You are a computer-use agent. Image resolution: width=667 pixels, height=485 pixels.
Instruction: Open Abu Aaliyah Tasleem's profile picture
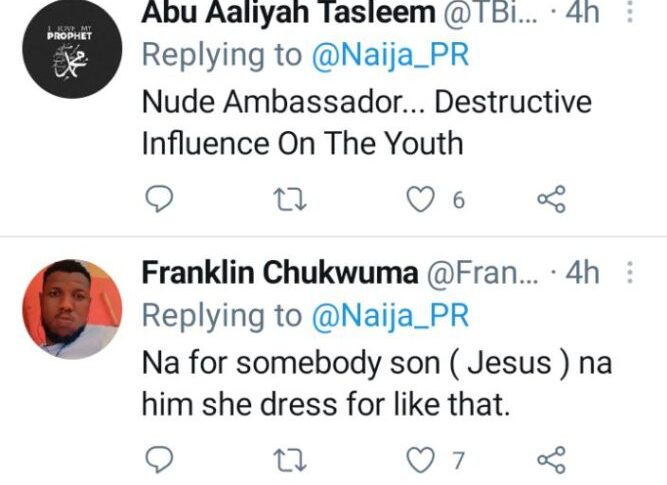(72, 46)
